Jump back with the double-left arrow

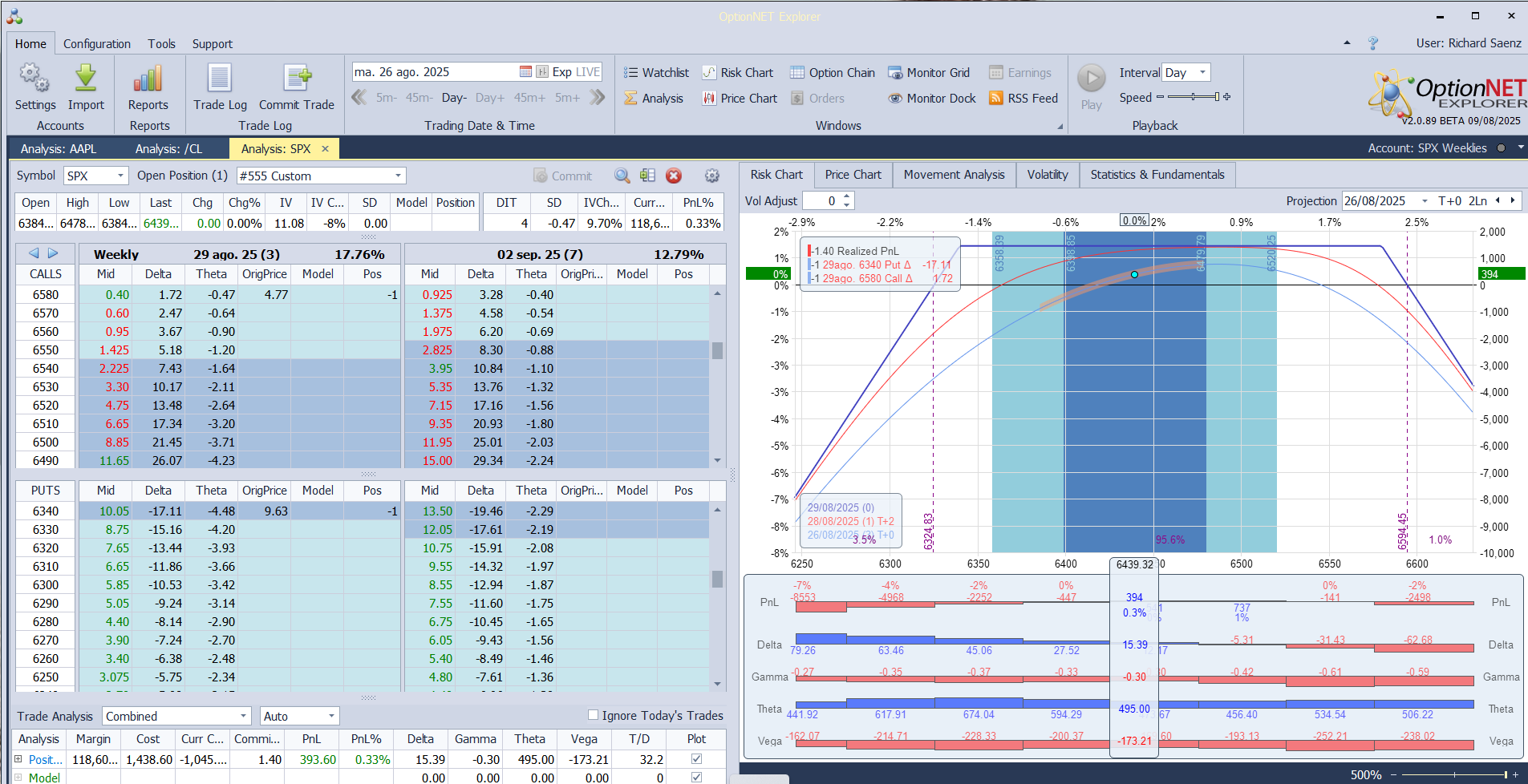[359, 97]
